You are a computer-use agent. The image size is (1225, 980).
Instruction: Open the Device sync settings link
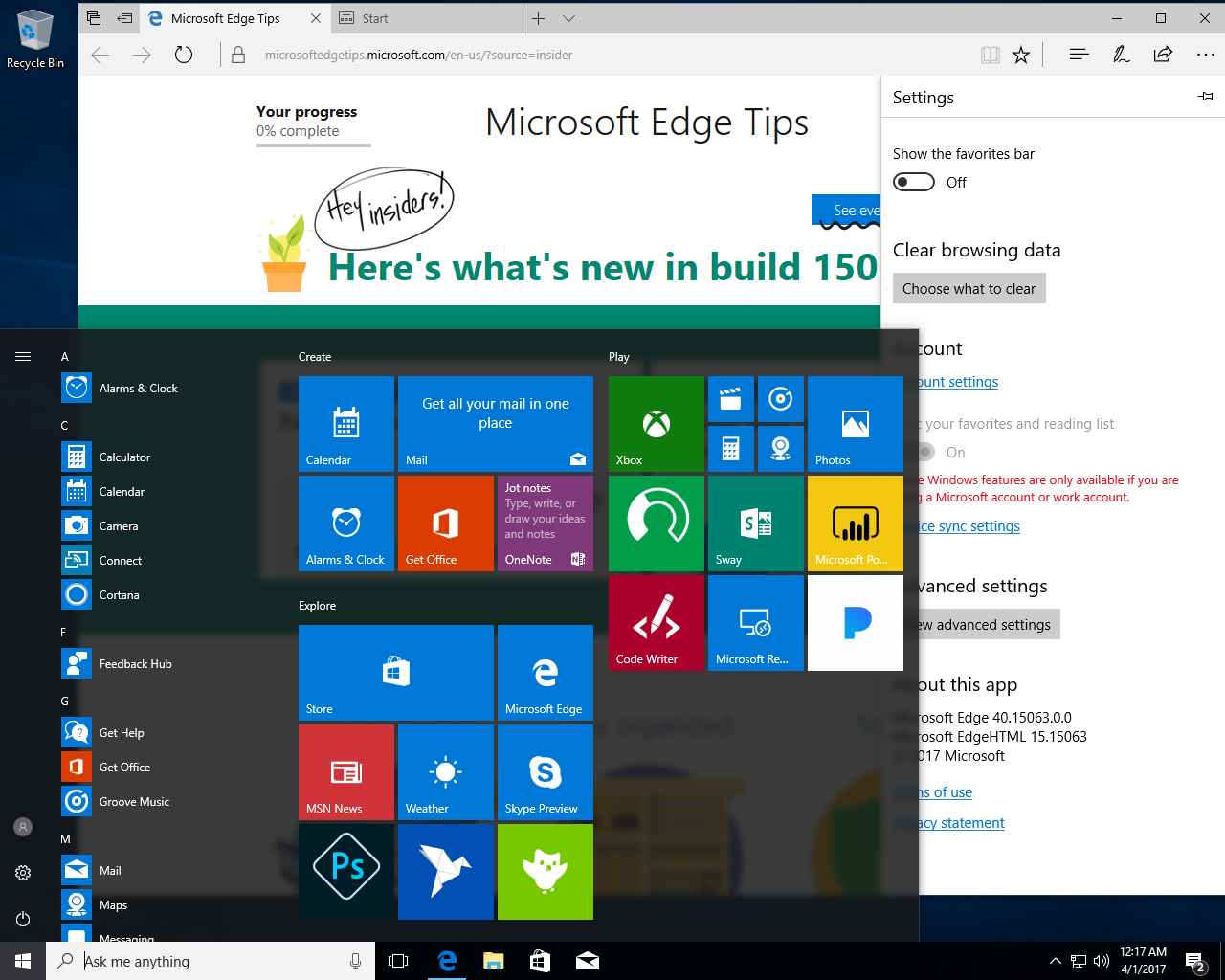(x=969, y=525)
